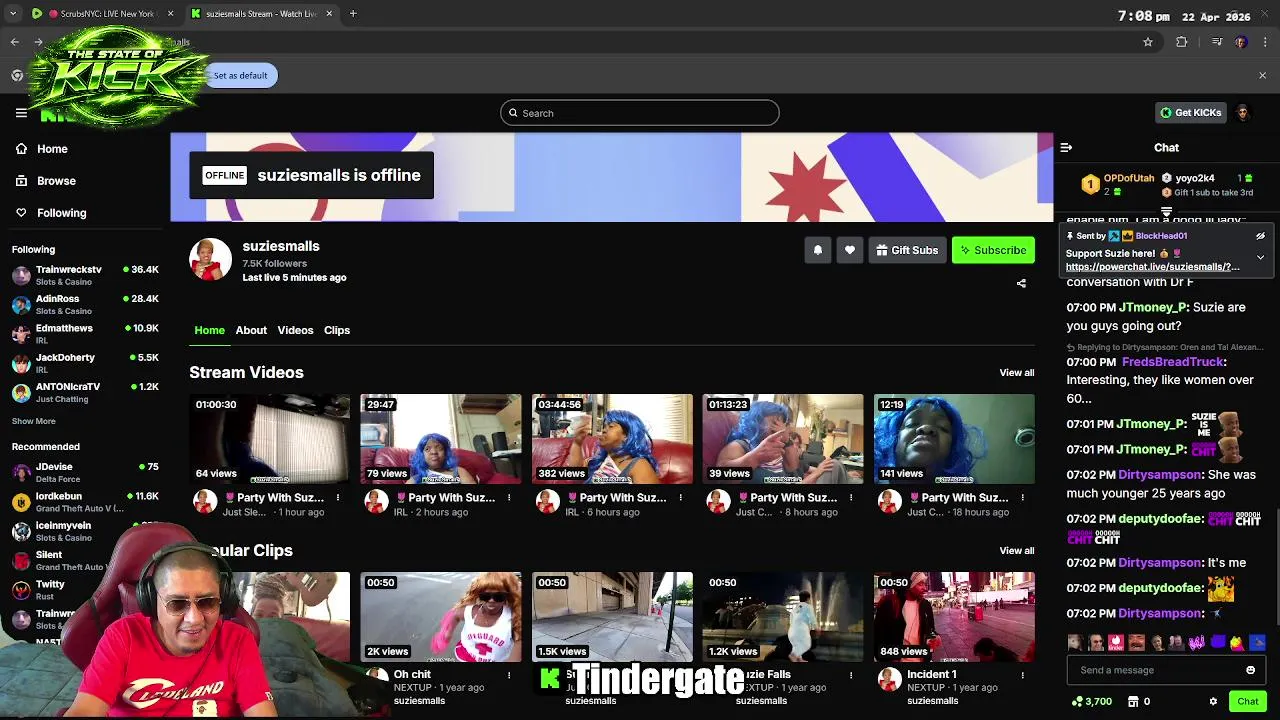Viewport: 1280px width, 720px height.
Task: Open the Oh chit clip thumbnail
Action: [x=441, y=617]
